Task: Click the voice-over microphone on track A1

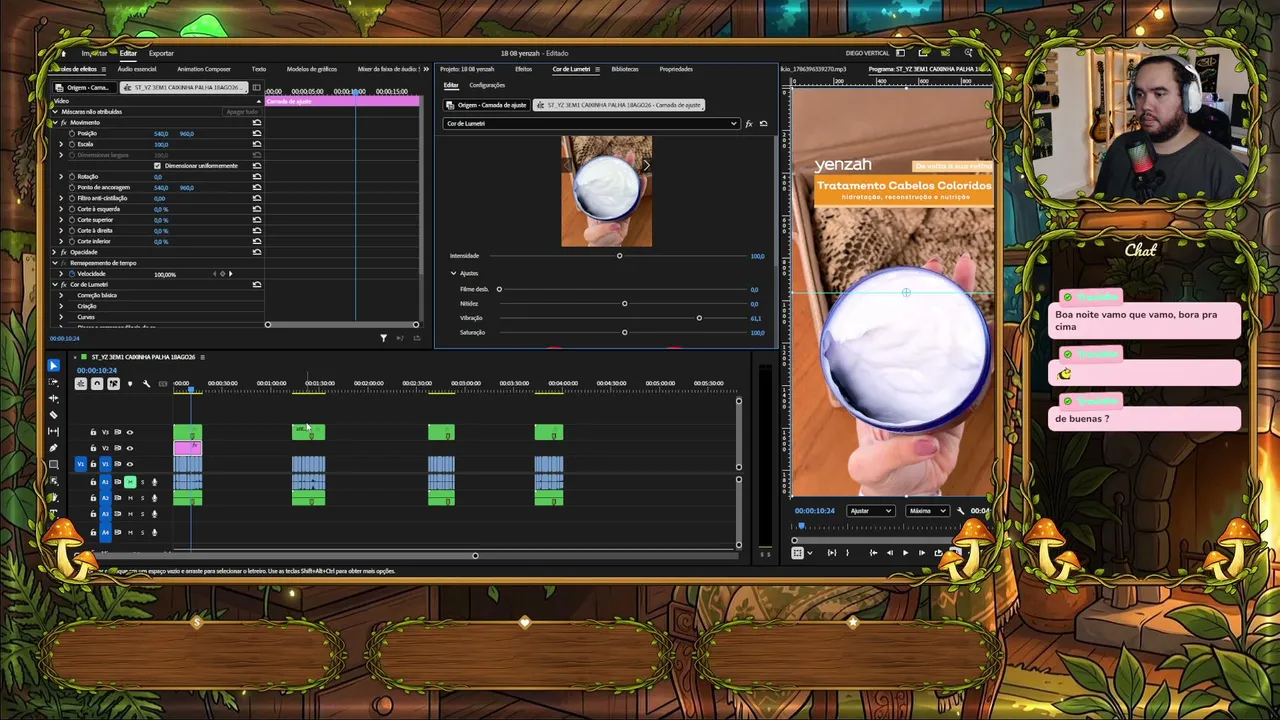Action: [x=154, y=482]
